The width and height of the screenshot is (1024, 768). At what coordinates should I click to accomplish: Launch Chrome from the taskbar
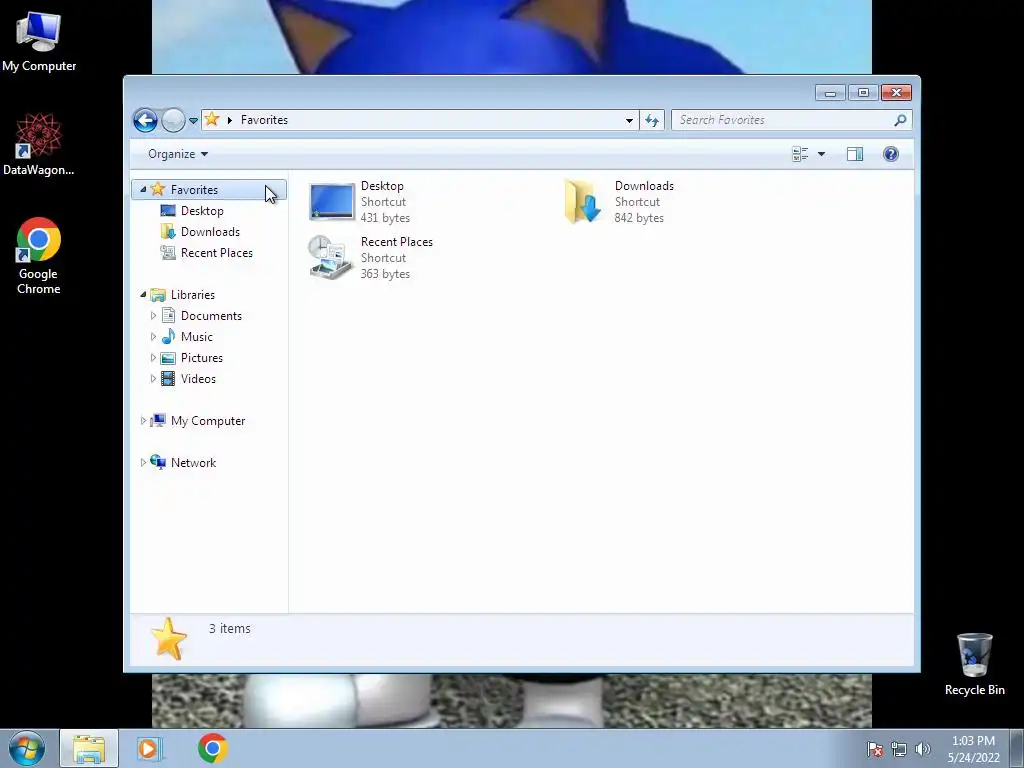tap(212, 748)
